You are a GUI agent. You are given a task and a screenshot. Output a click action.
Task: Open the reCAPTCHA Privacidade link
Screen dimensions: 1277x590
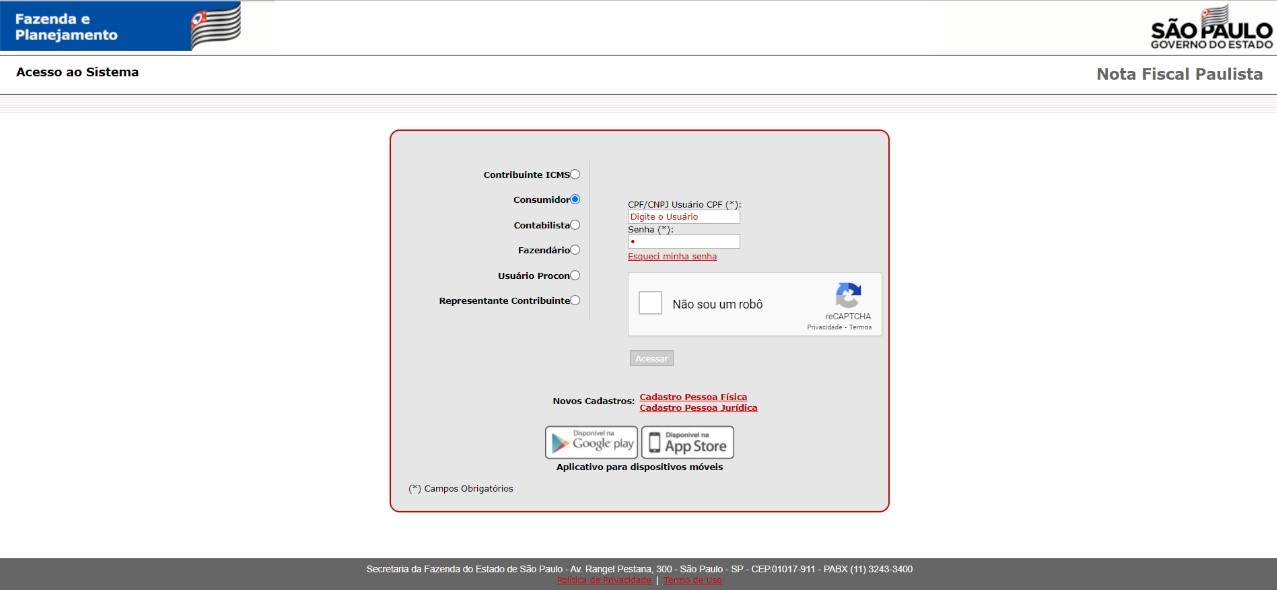[x=824, y=327]
